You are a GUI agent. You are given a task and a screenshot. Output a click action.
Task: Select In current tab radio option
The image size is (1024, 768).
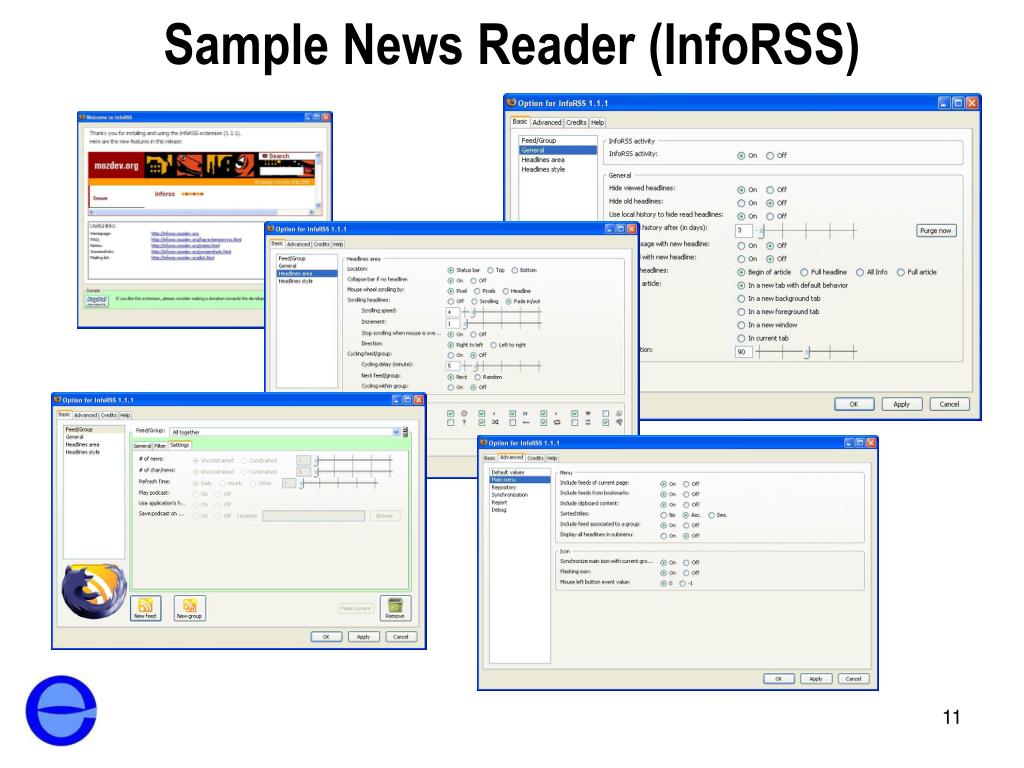(741, 338)
